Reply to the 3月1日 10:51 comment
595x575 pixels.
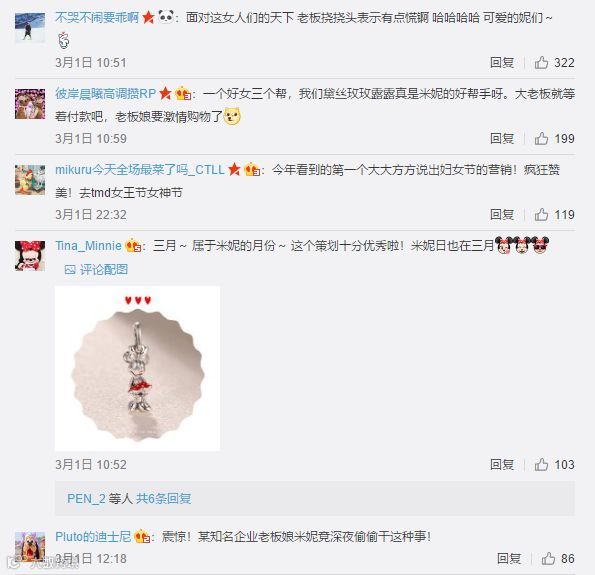point(502,62)
